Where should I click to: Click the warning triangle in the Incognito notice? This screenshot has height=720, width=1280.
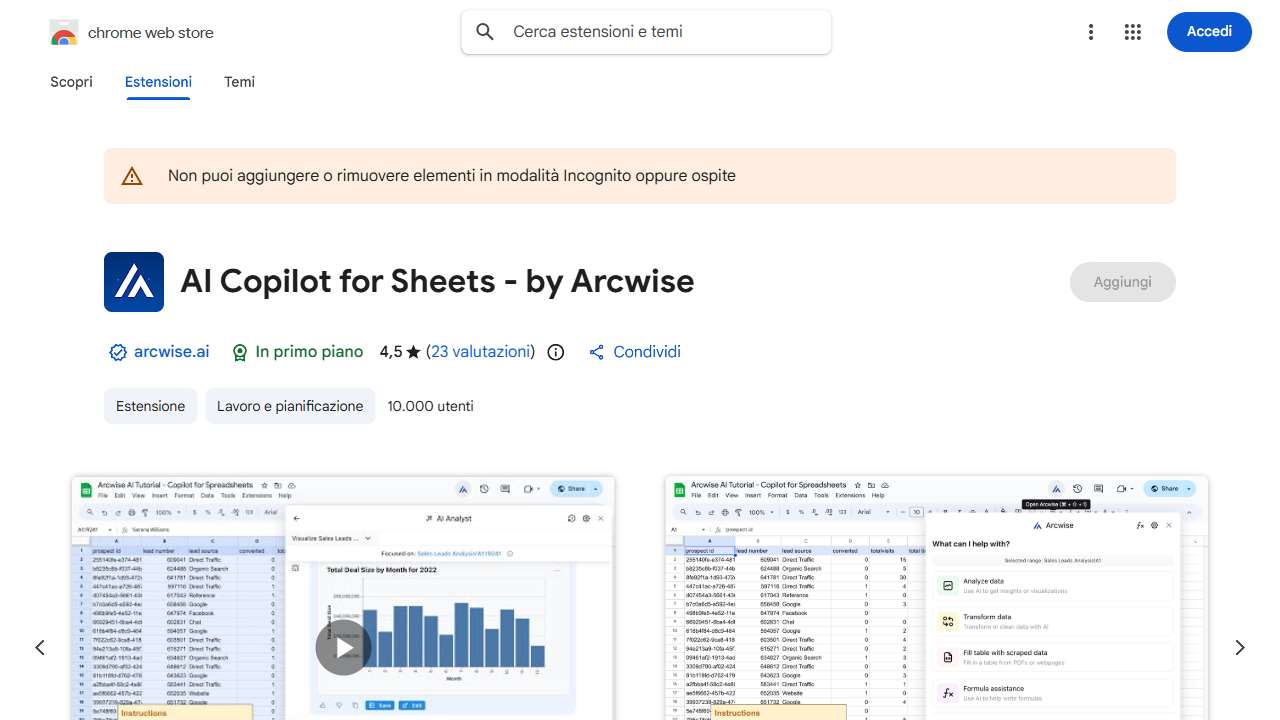[x=131, y=175]
